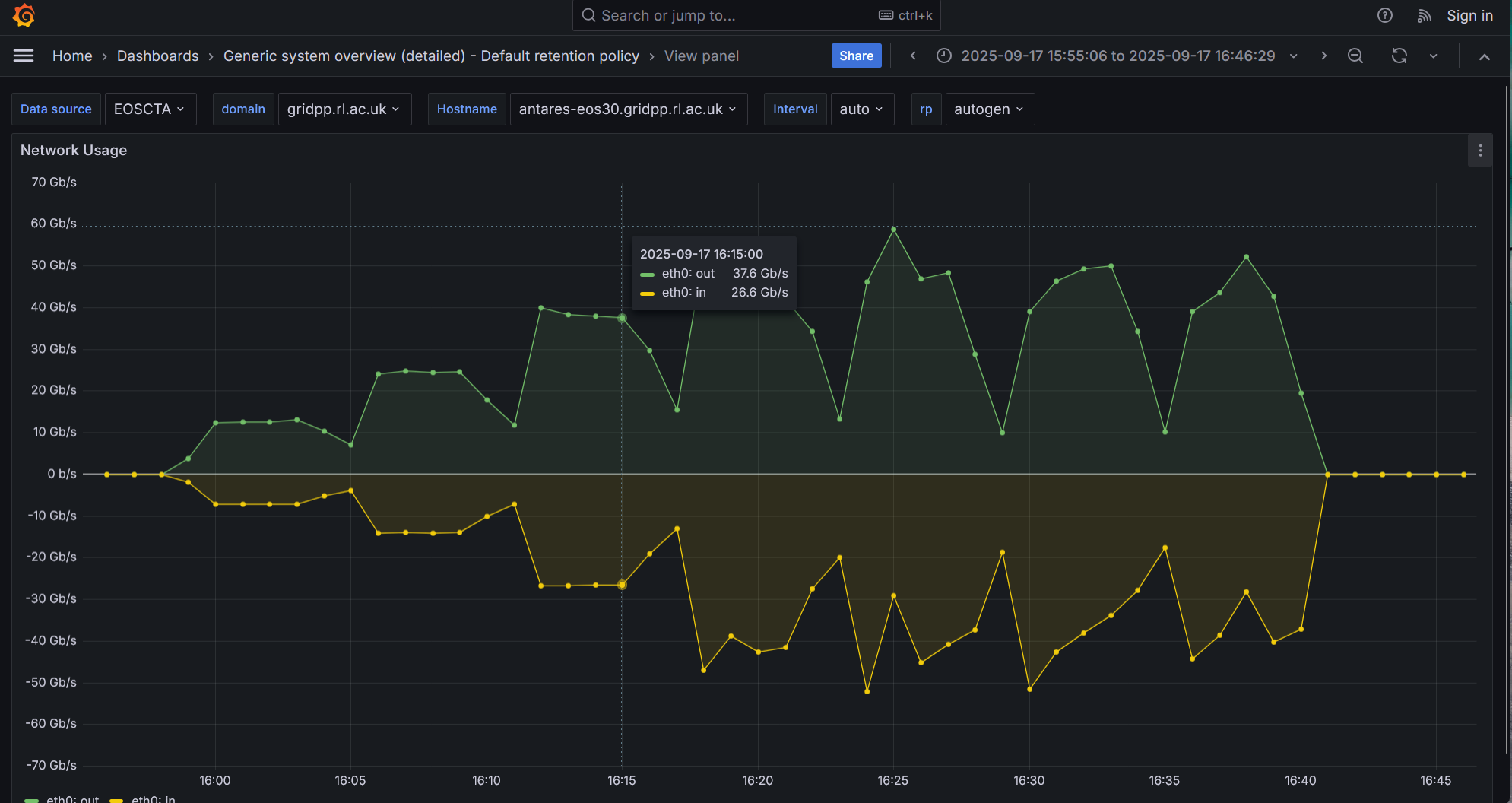Click the Grafana logo icon
The image size is (1512, 803).
[24, 15]
